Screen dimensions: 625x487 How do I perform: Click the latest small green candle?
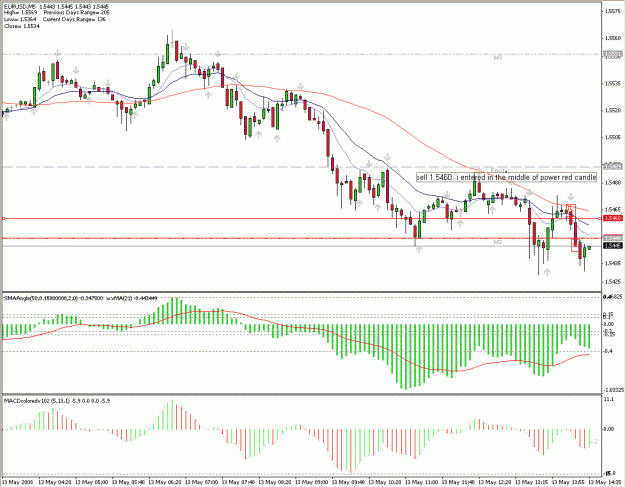pos(589,248)
